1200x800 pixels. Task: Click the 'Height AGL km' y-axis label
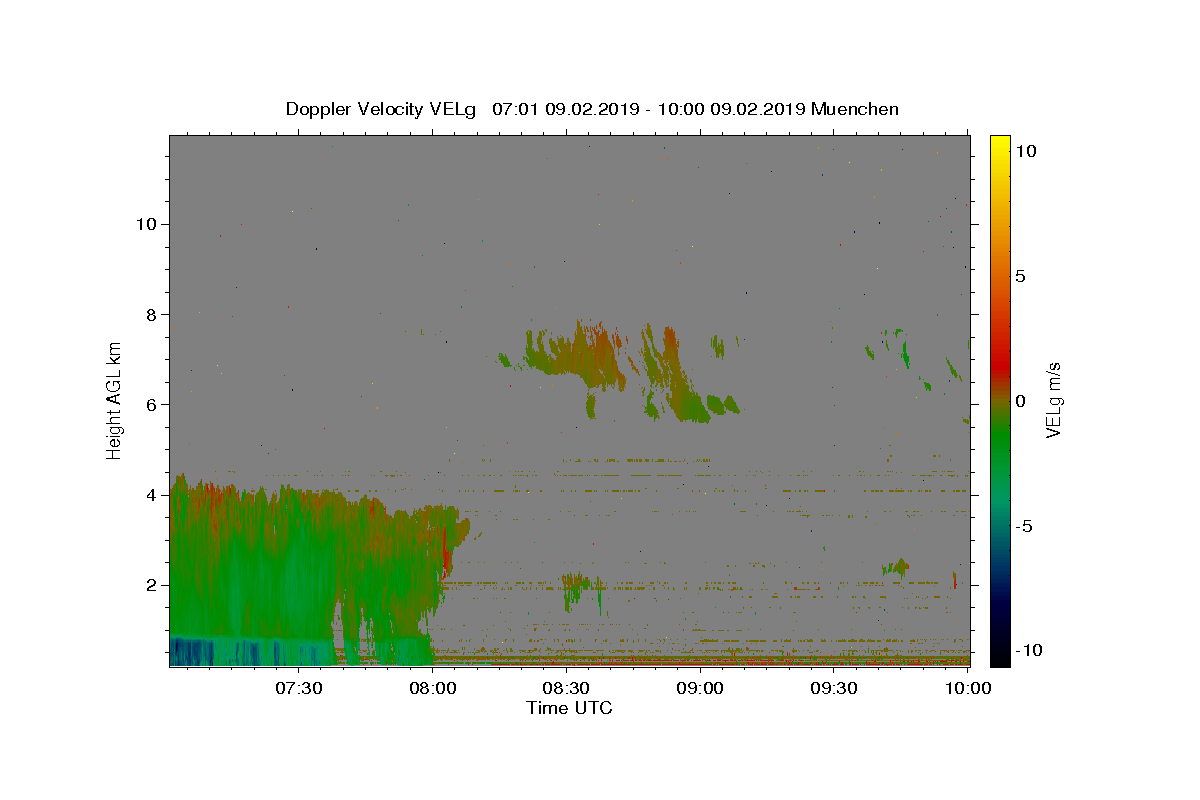(115, 400)
